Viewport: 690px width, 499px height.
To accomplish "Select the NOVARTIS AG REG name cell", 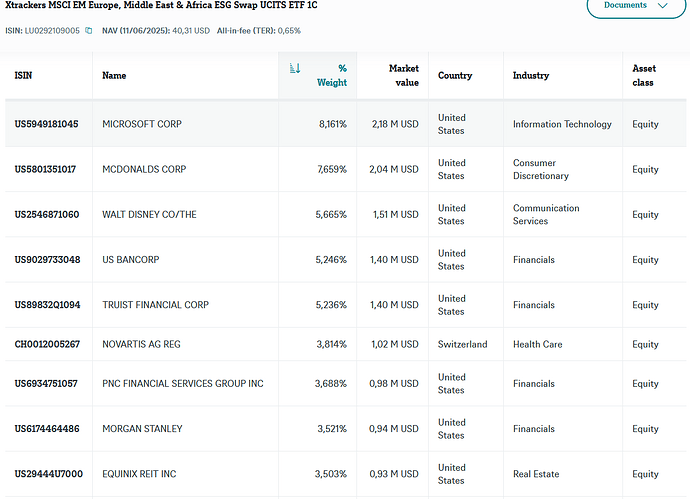I will [141, 345].
